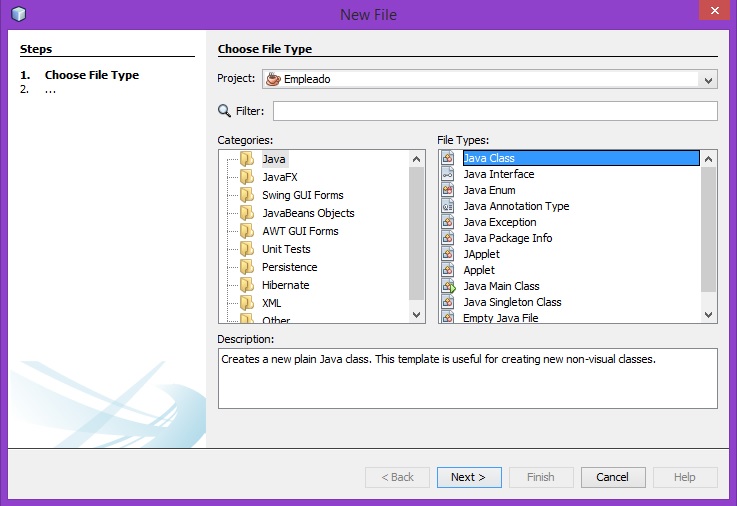Screen dimensions: 737x506
Task: Click the Java Main Class icon
Action: [448, 286]
